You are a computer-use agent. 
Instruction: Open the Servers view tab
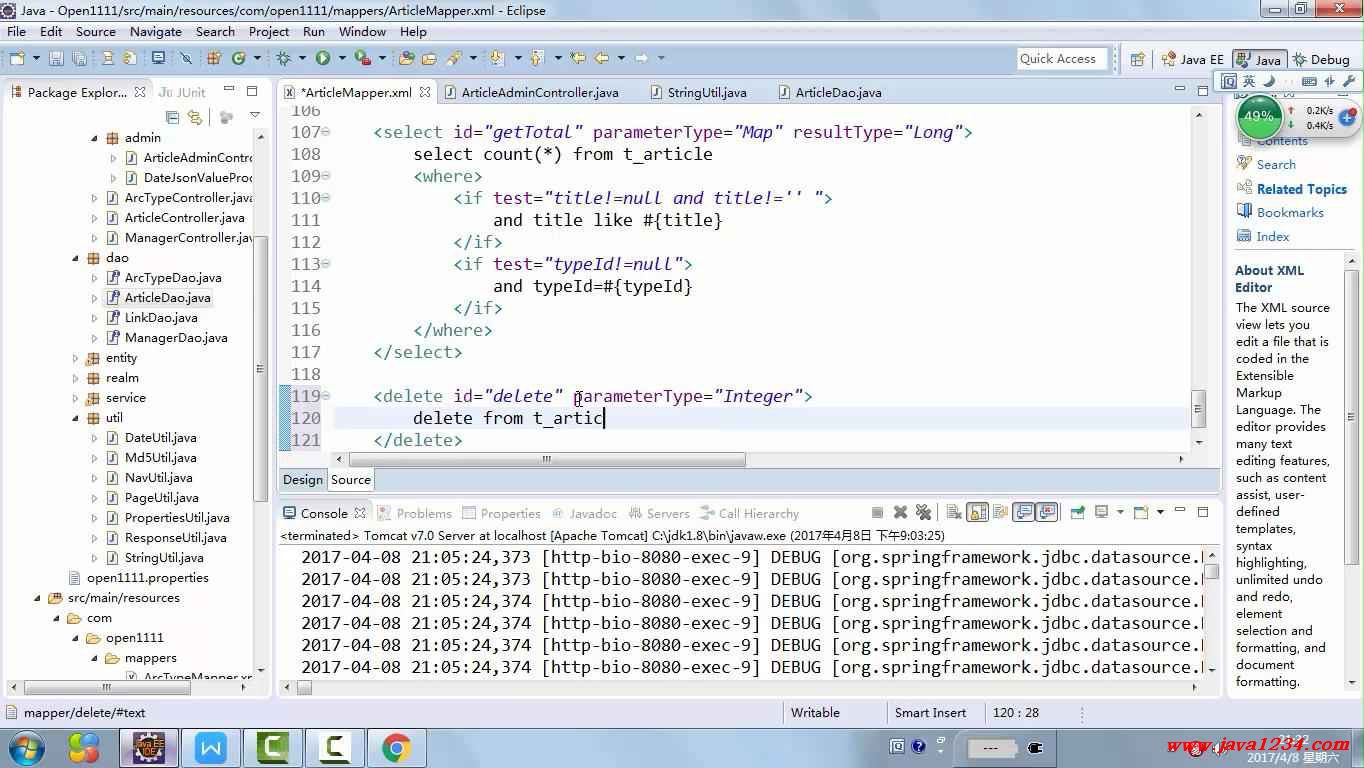point(658,513)
